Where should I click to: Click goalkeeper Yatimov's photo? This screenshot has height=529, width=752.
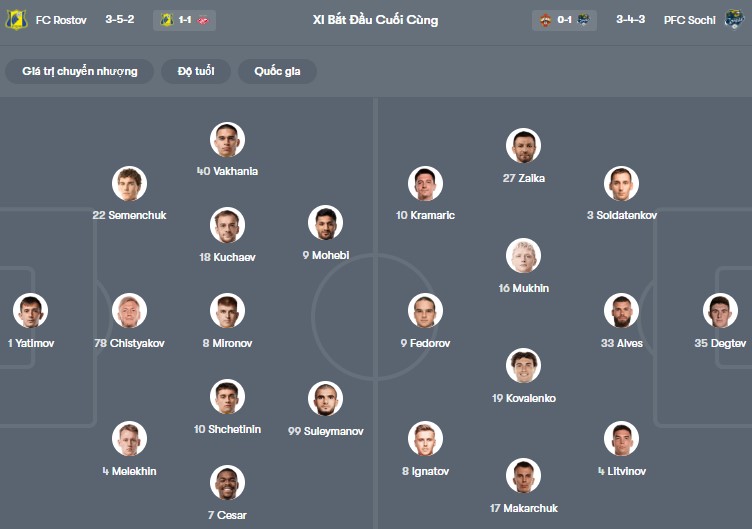point(29,311)
